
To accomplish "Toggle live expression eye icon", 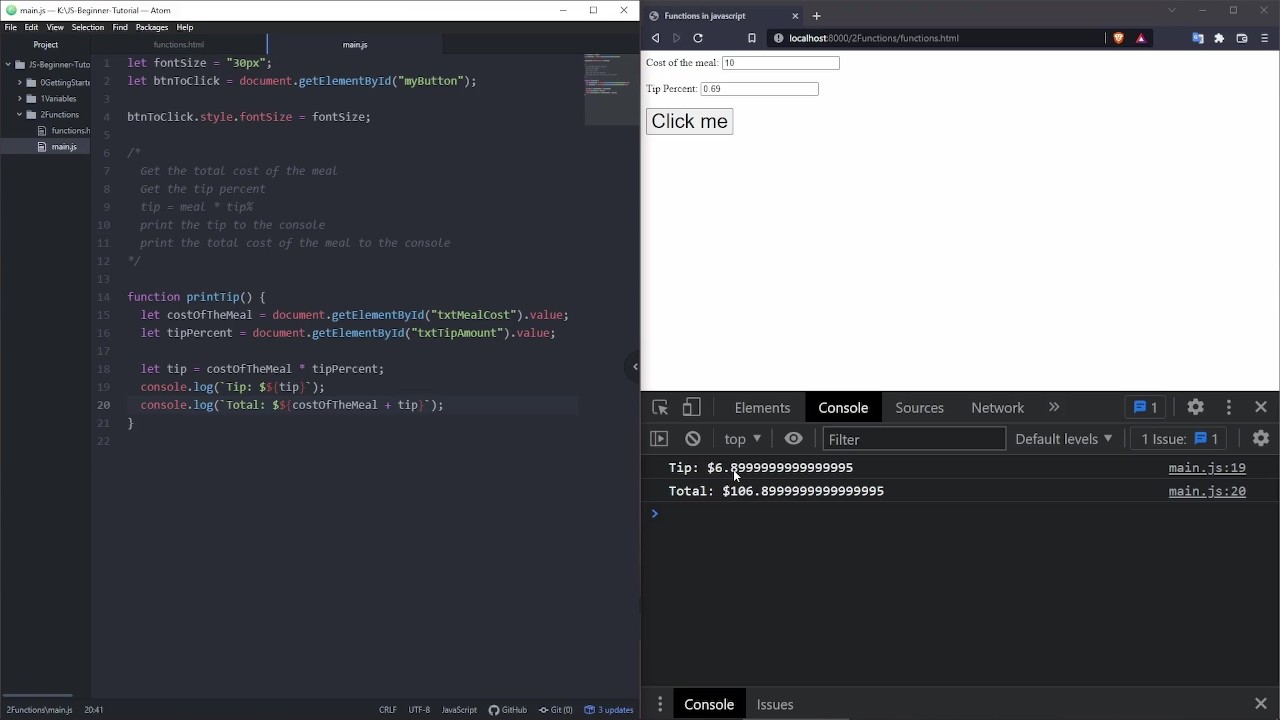I will 793,438.
